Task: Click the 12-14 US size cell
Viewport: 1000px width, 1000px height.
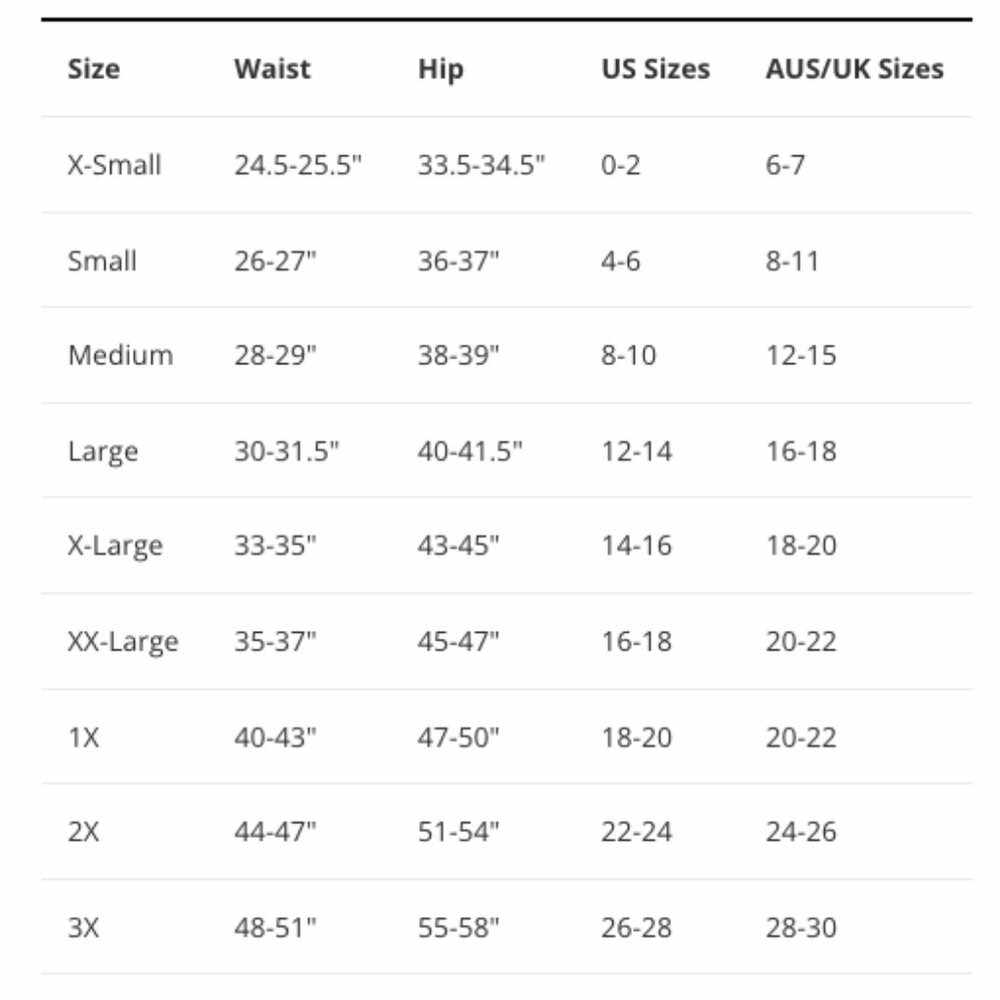Action: 636,451
